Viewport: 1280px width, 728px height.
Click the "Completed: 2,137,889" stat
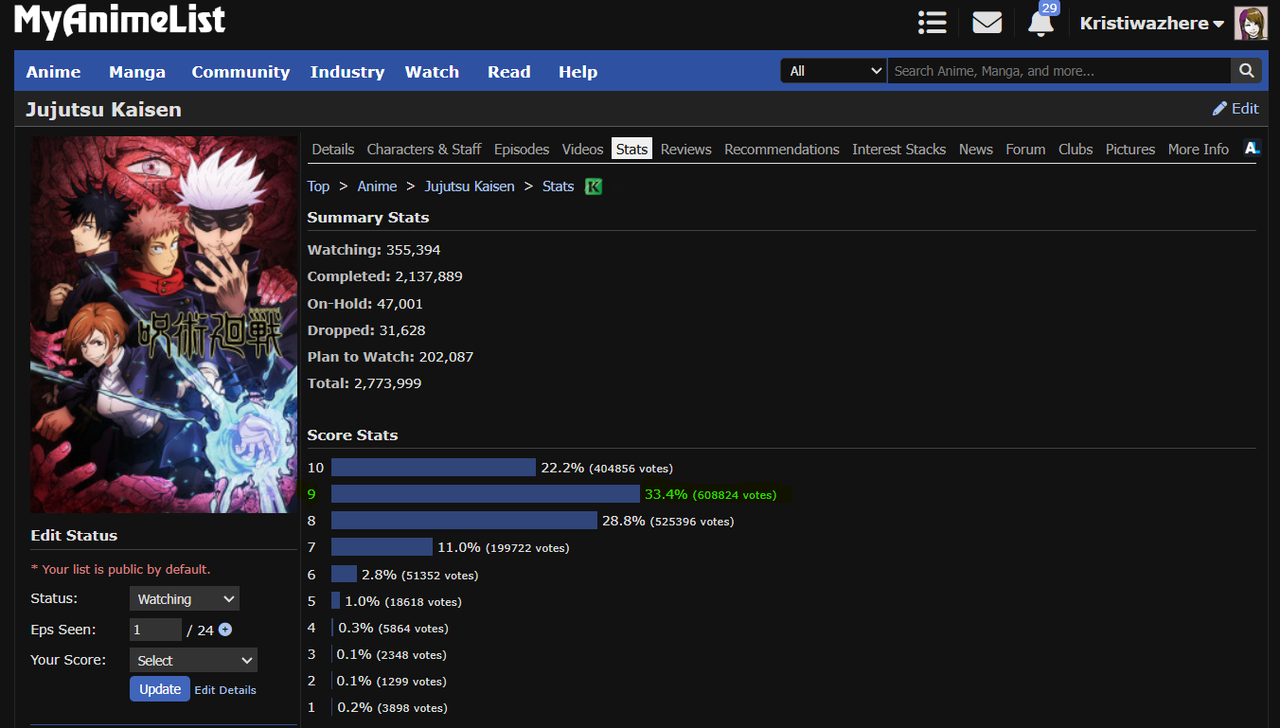pos(385,276)
